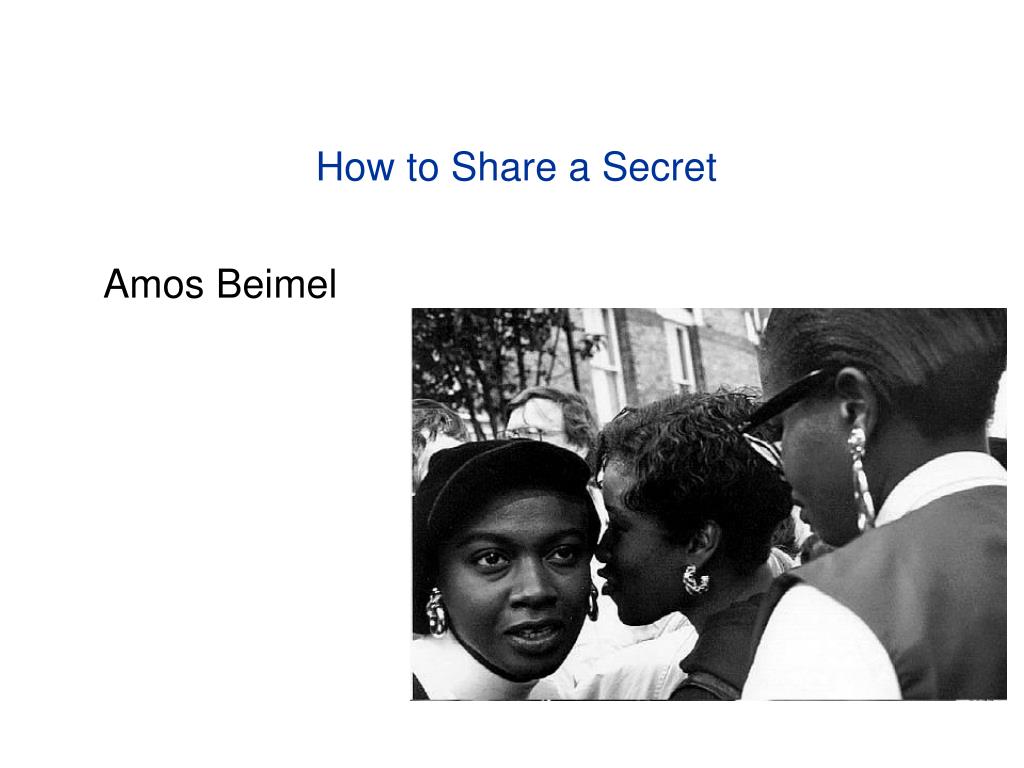Click the word "Amos" in author line
Image resolution: width=1024 pixels, height=768 pixels.
pyautogui.click(x=153, y=284)
